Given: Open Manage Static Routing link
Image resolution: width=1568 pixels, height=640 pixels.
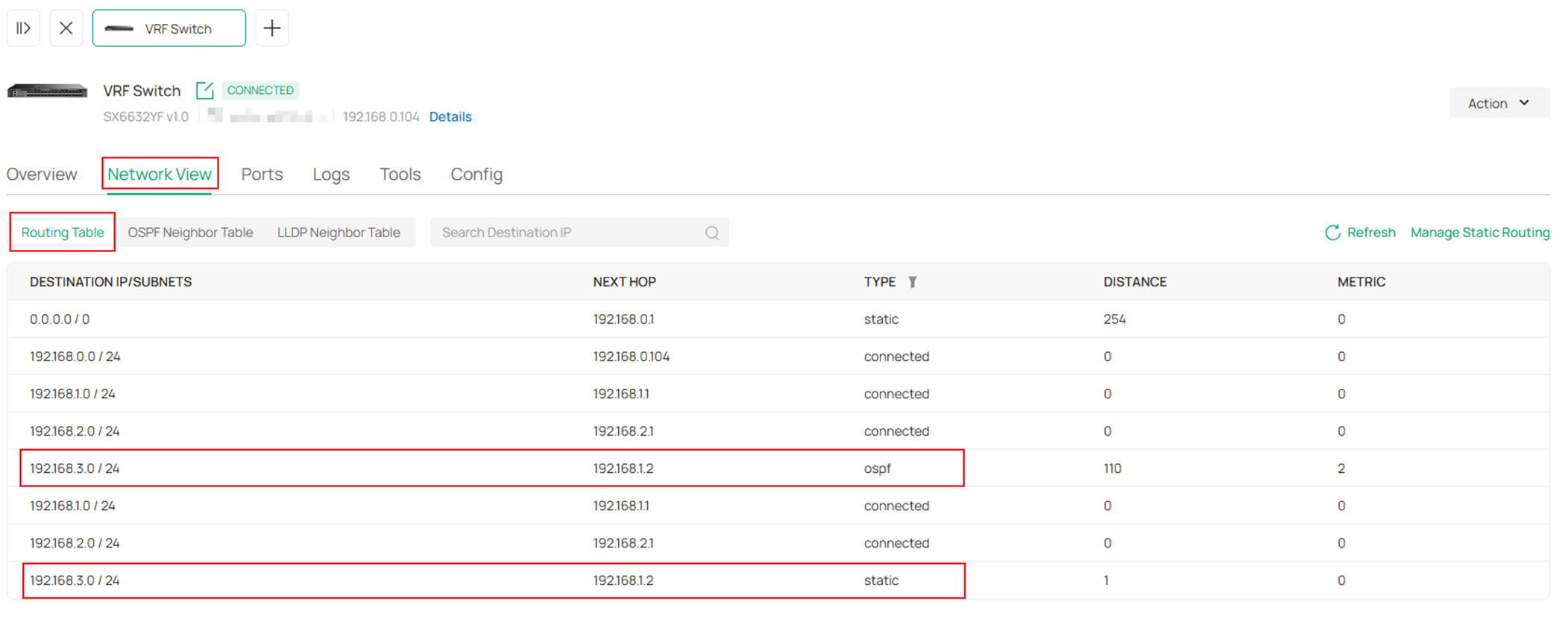Looking at the screenshot, I should (1479, 233).
